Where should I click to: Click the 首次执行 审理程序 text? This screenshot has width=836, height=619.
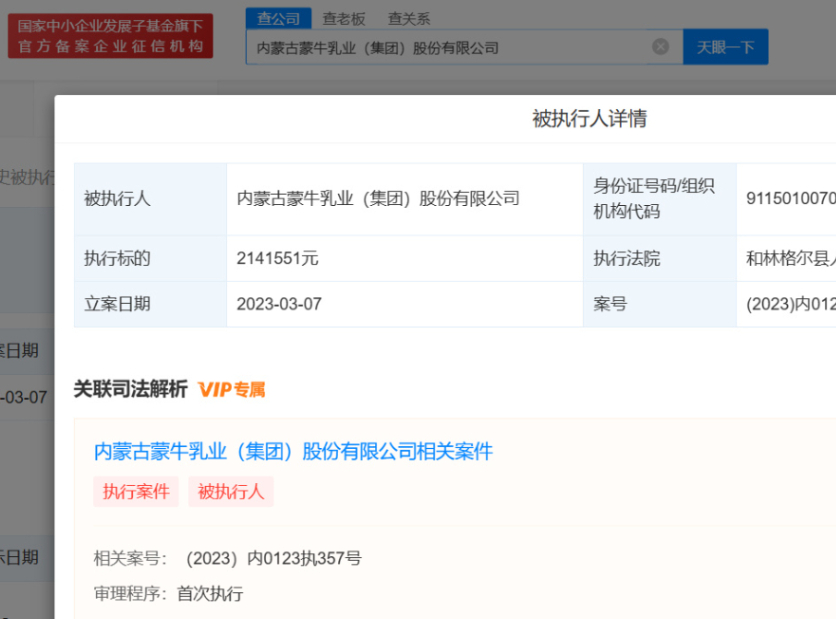click(210, 593)
